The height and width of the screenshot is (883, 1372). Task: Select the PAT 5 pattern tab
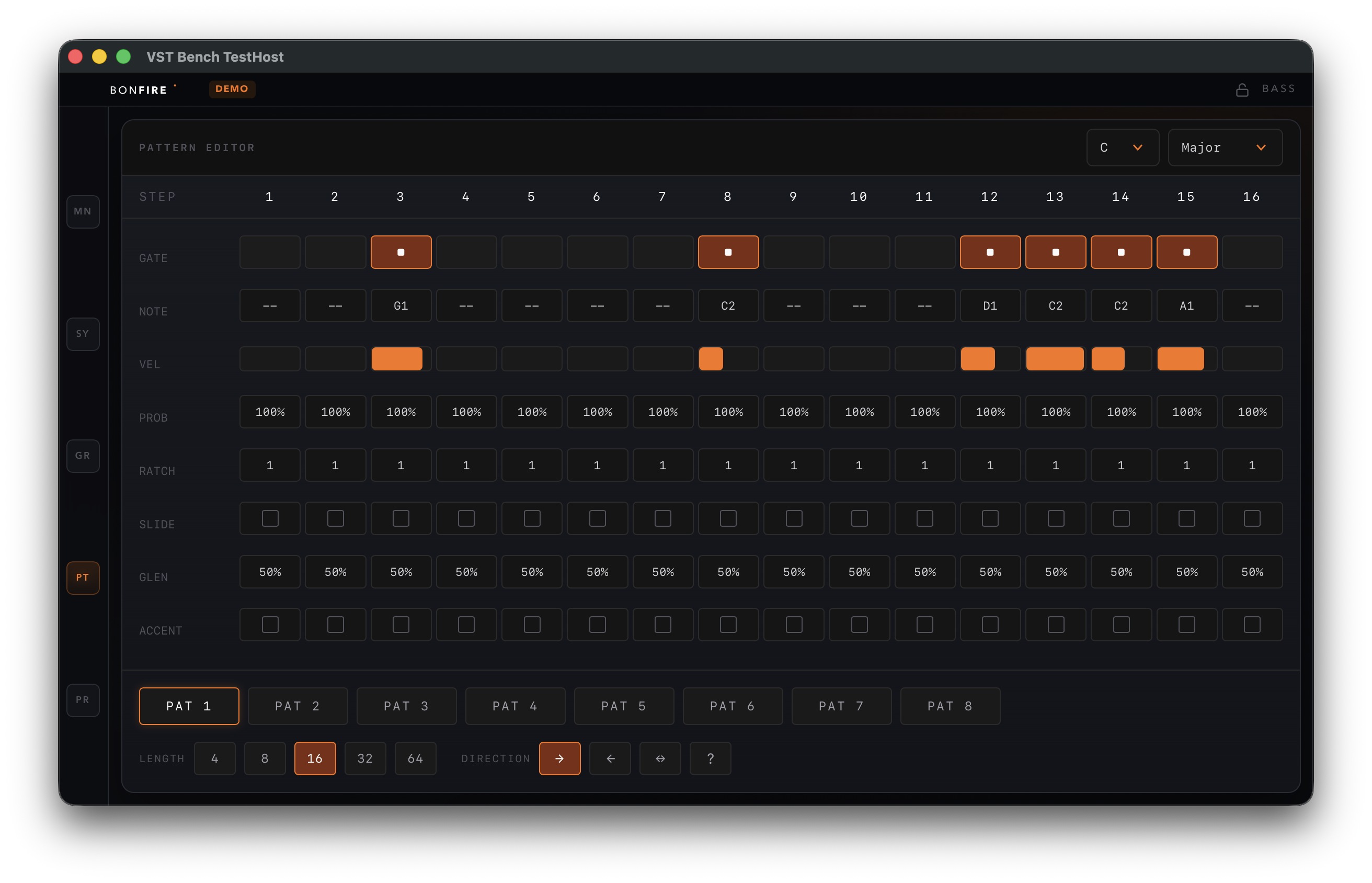click(624, 706)
